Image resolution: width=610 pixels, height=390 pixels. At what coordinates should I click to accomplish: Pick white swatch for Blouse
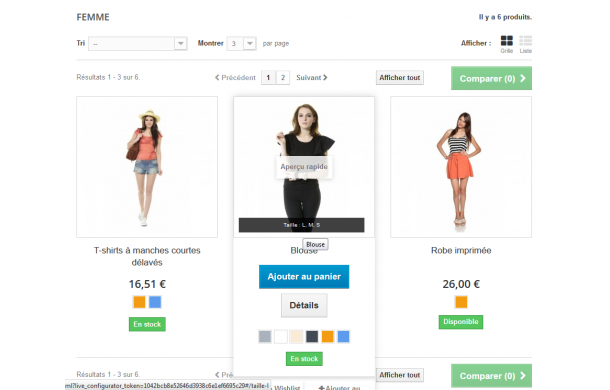280,336
